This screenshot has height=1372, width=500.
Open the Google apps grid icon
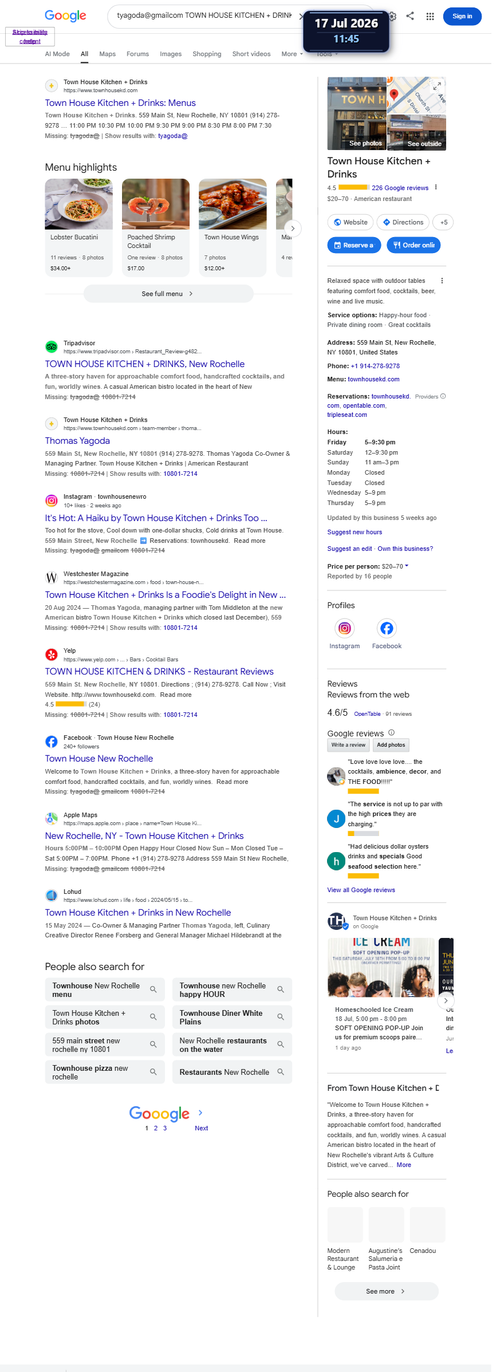pyautogui.click(x=430, y=16)
